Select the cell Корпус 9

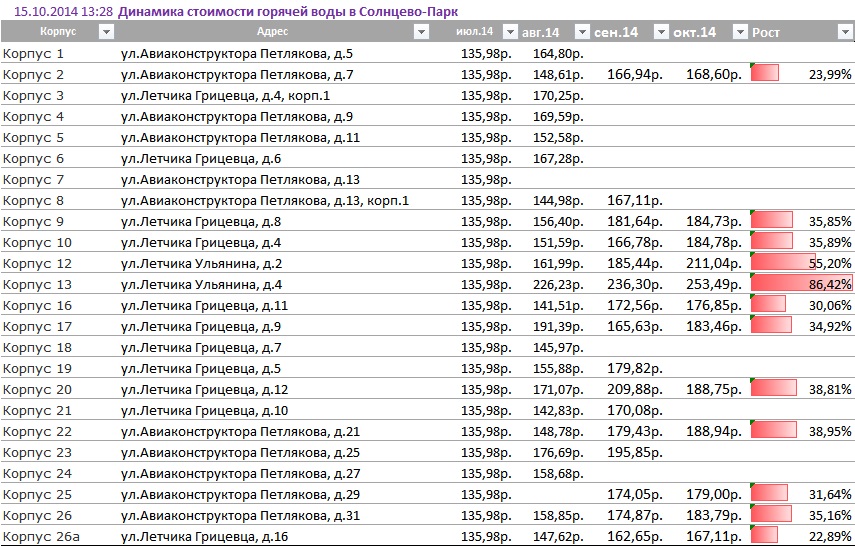(x=33, y=221)
